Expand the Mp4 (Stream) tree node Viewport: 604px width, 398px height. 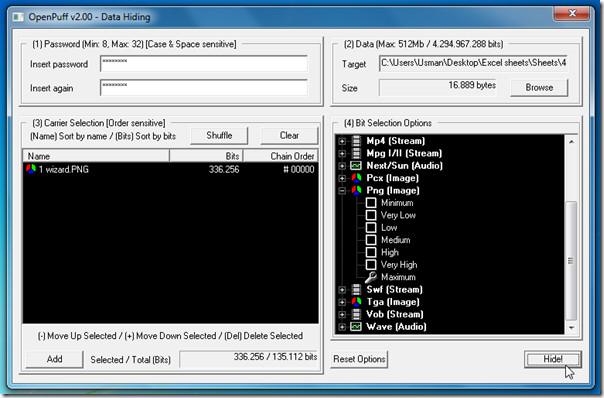pos(342,141)
